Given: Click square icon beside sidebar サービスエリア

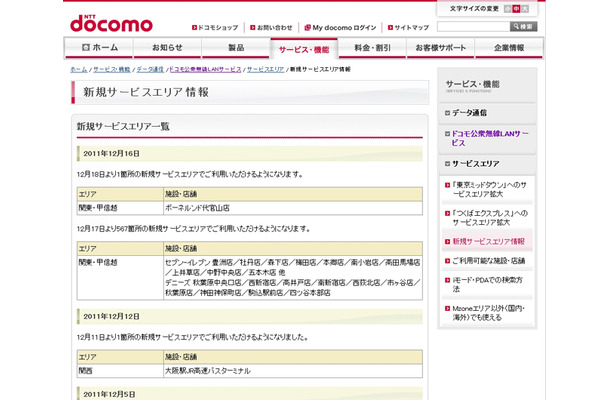Looking at the screenshot, I should tap(447, 164).
